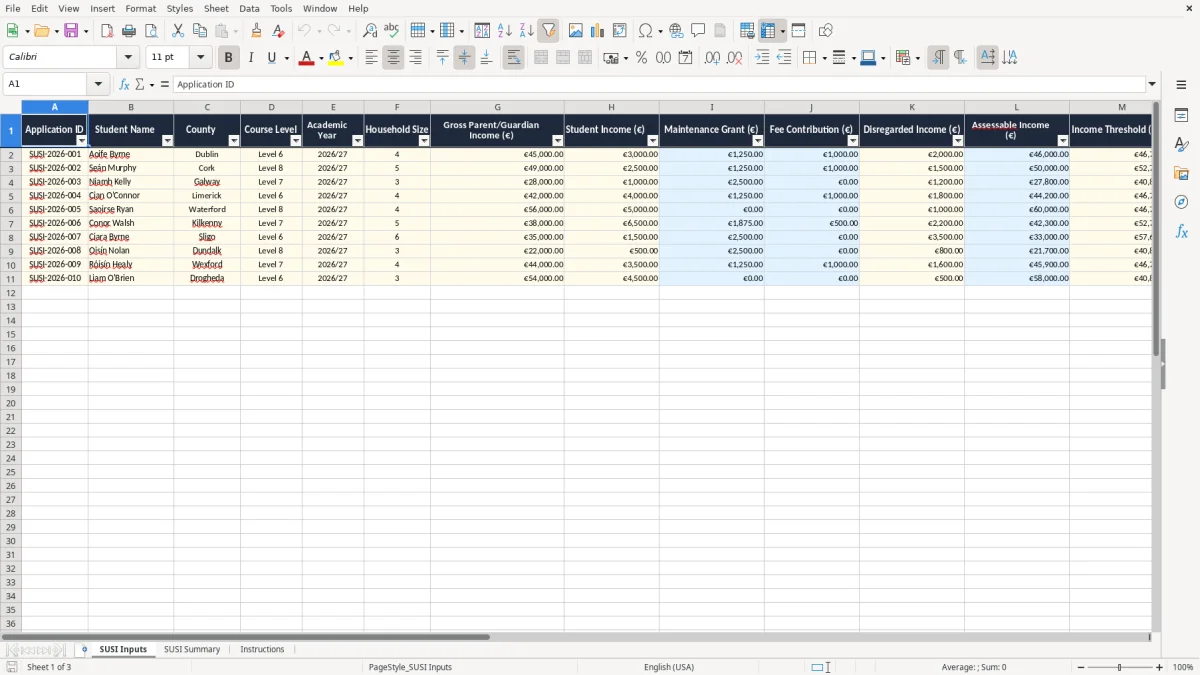Click zoom in plus button
The height and width of the screenshot is (675, 1200).
coord(1160,667)
